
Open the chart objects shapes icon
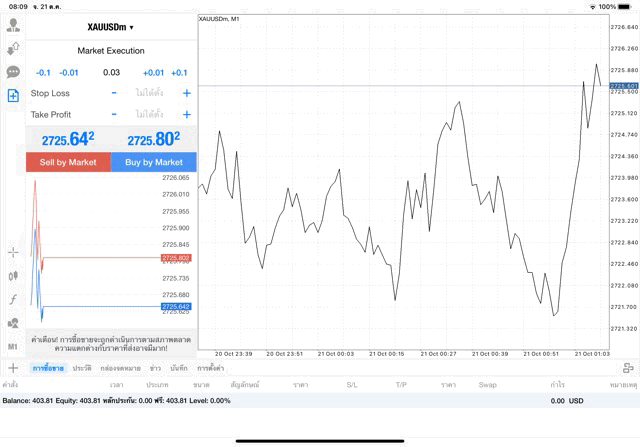[x=13, y=323]
